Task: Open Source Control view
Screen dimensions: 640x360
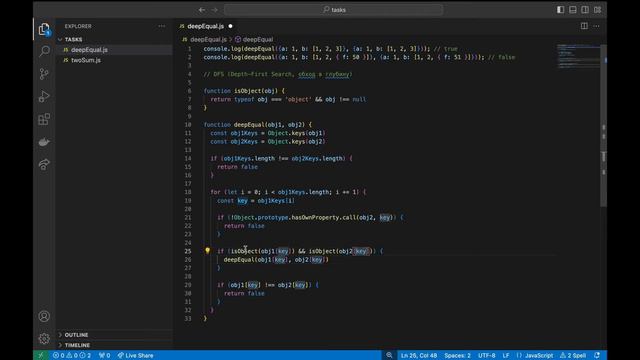Action: click(x=44, y=73)
